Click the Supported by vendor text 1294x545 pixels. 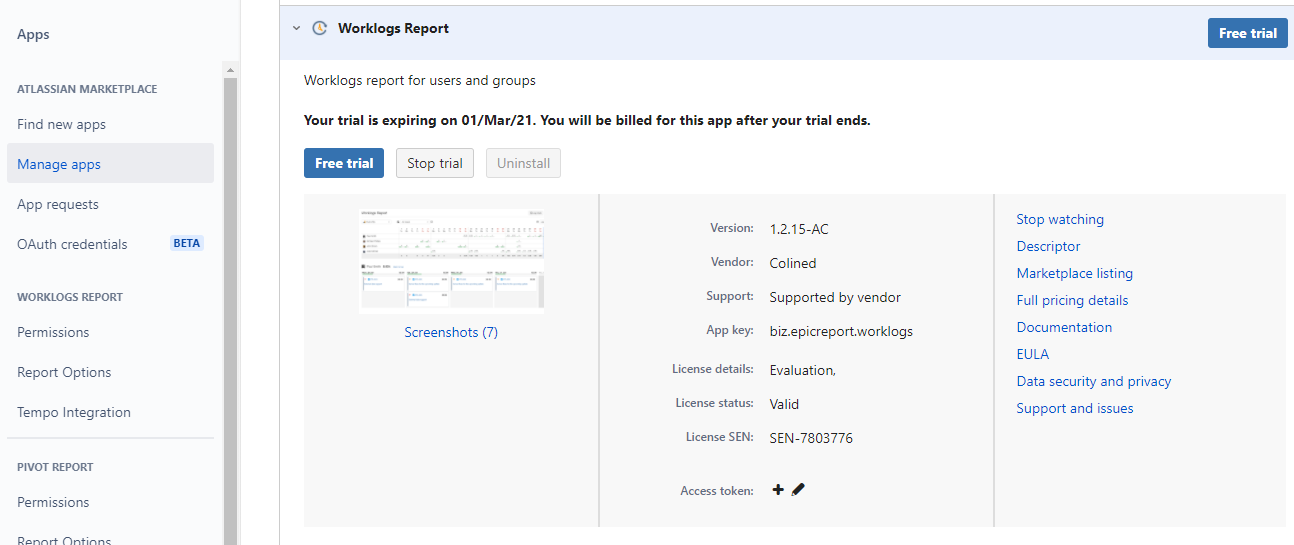[835, 297]
